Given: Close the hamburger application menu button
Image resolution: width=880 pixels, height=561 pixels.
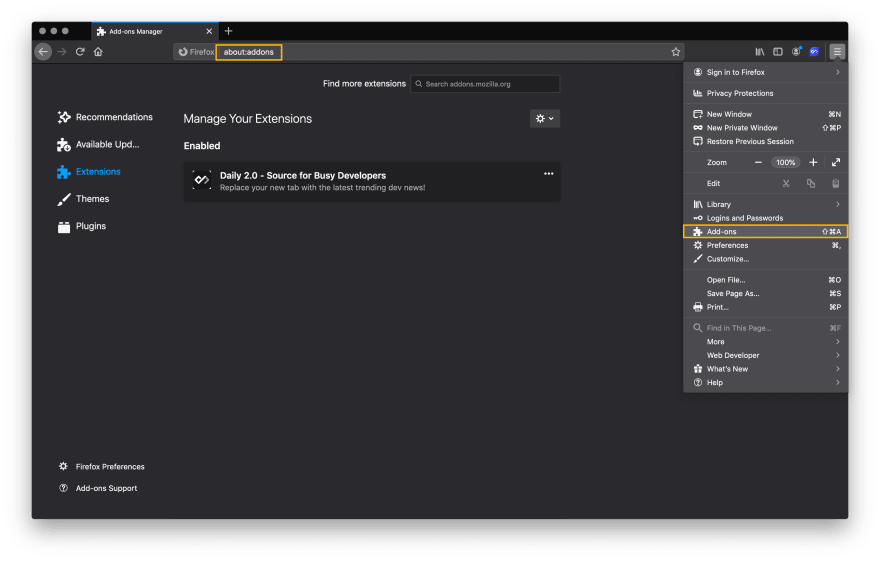Looking at the screenshot, I should tap(837, 52).
